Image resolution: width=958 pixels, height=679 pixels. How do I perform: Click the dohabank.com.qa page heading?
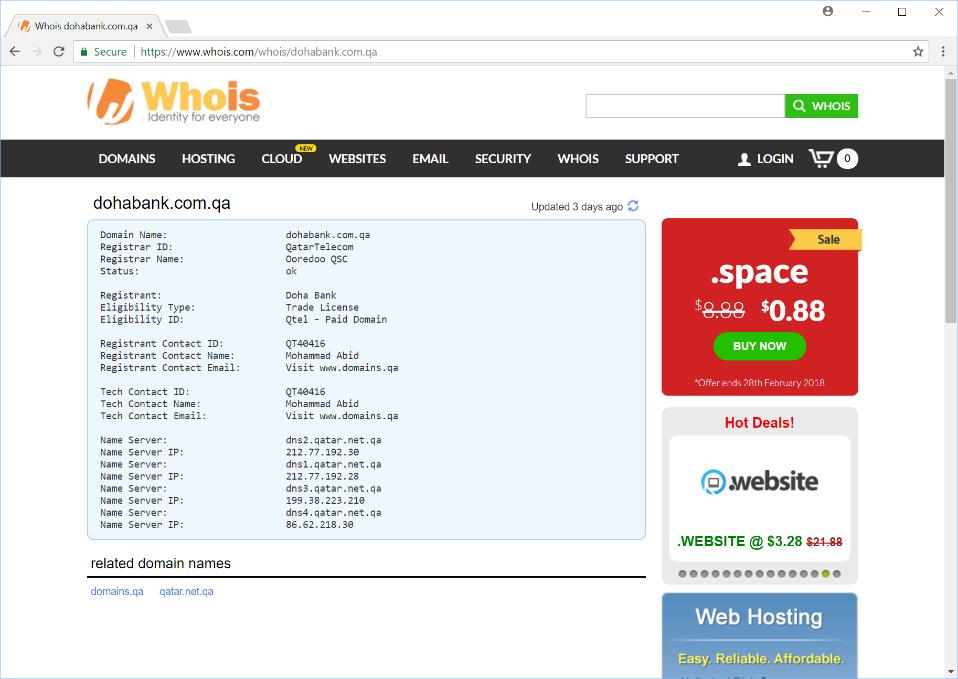click(161, 203)
